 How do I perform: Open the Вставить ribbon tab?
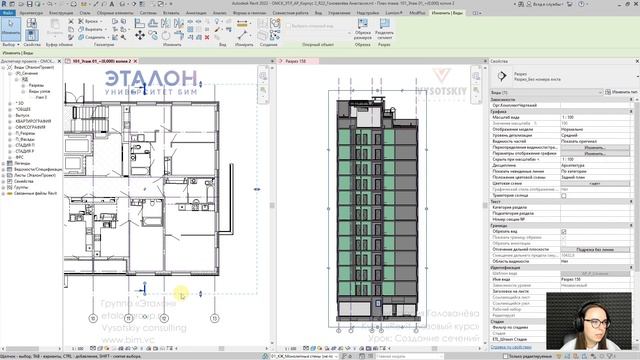point(171,13)
